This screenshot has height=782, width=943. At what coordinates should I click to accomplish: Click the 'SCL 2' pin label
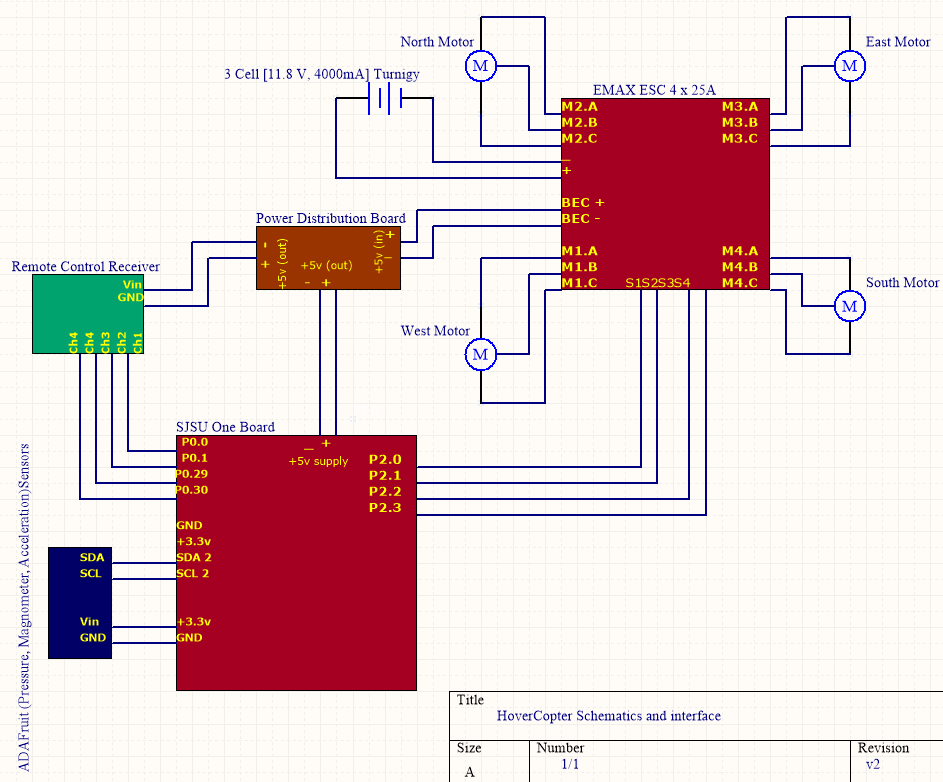point(192,573)
